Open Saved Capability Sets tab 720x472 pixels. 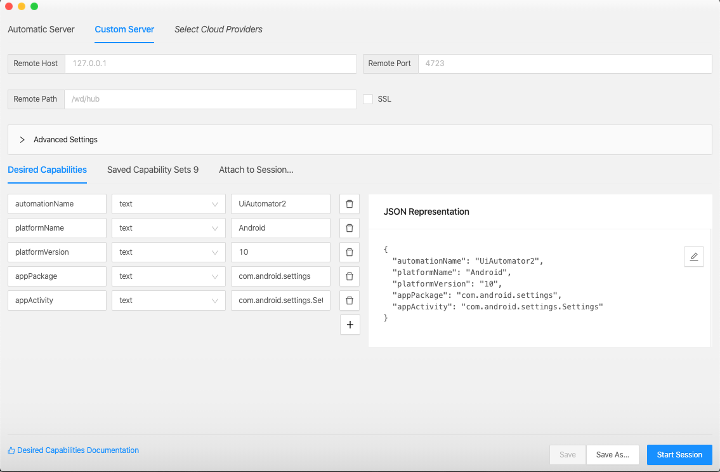pos(153,170)
